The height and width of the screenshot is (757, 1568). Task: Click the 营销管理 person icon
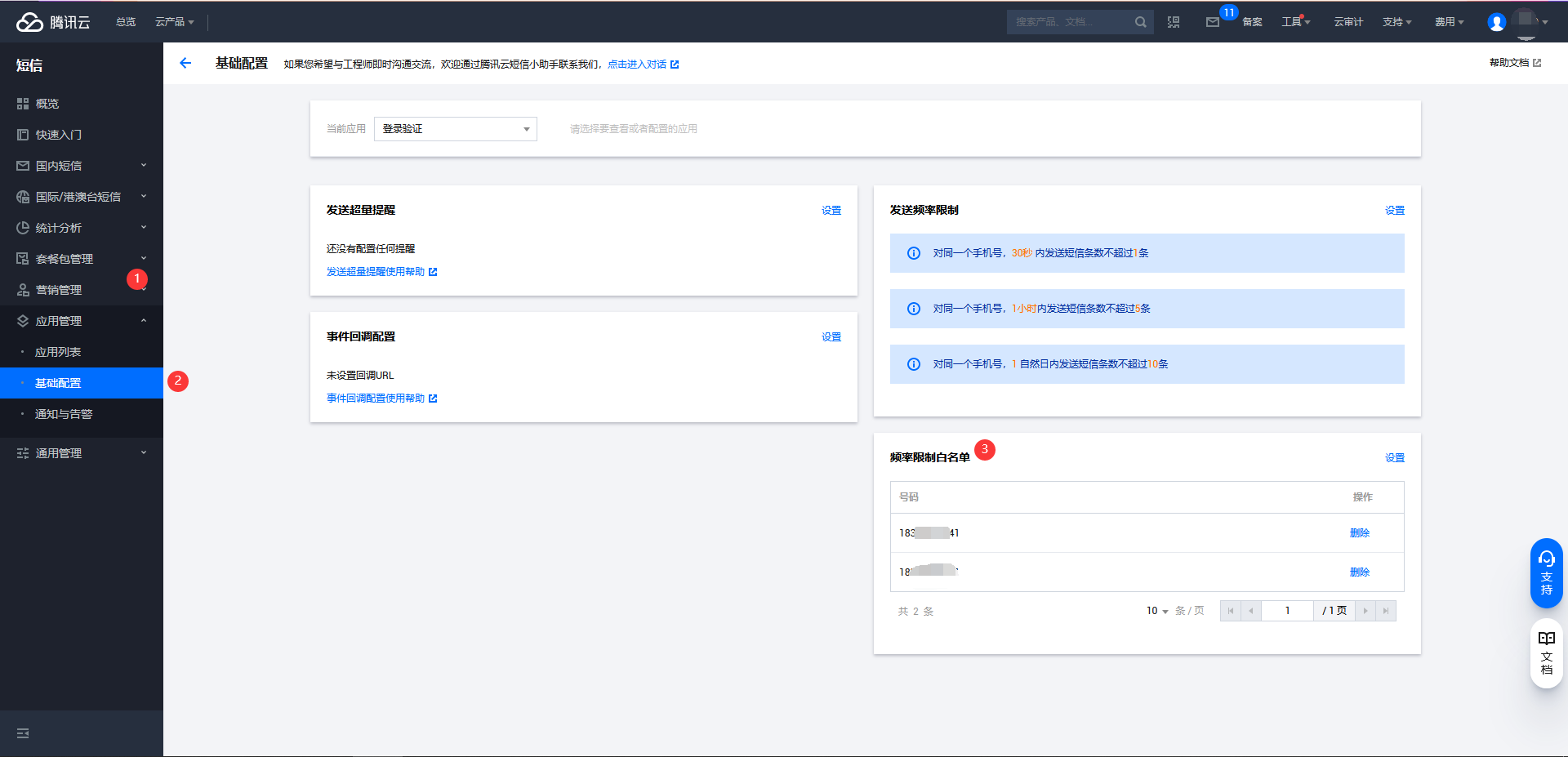point(23,290)
